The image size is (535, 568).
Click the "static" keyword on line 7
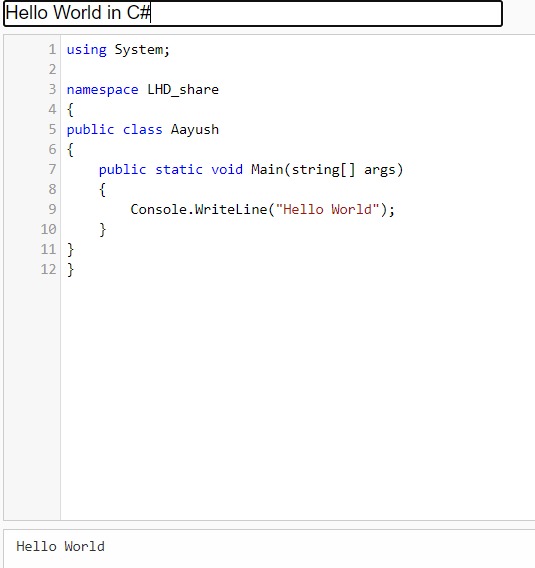179,170
